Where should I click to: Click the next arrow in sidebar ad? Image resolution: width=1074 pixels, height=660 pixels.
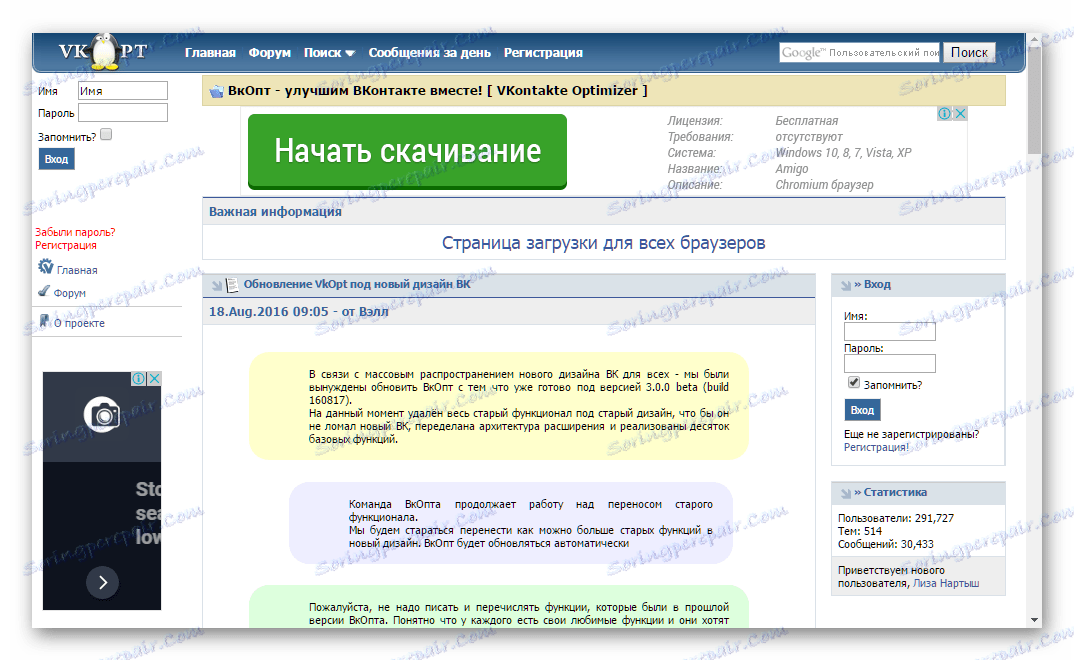[103, 583]
